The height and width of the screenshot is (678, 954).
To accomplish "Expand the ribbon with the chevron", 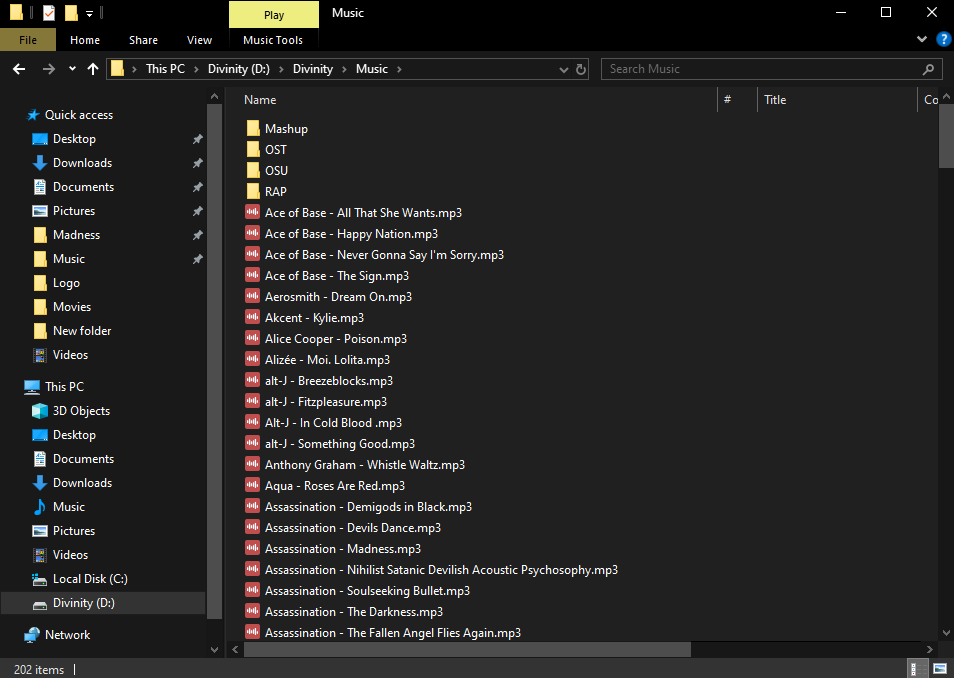I will 922,40.
